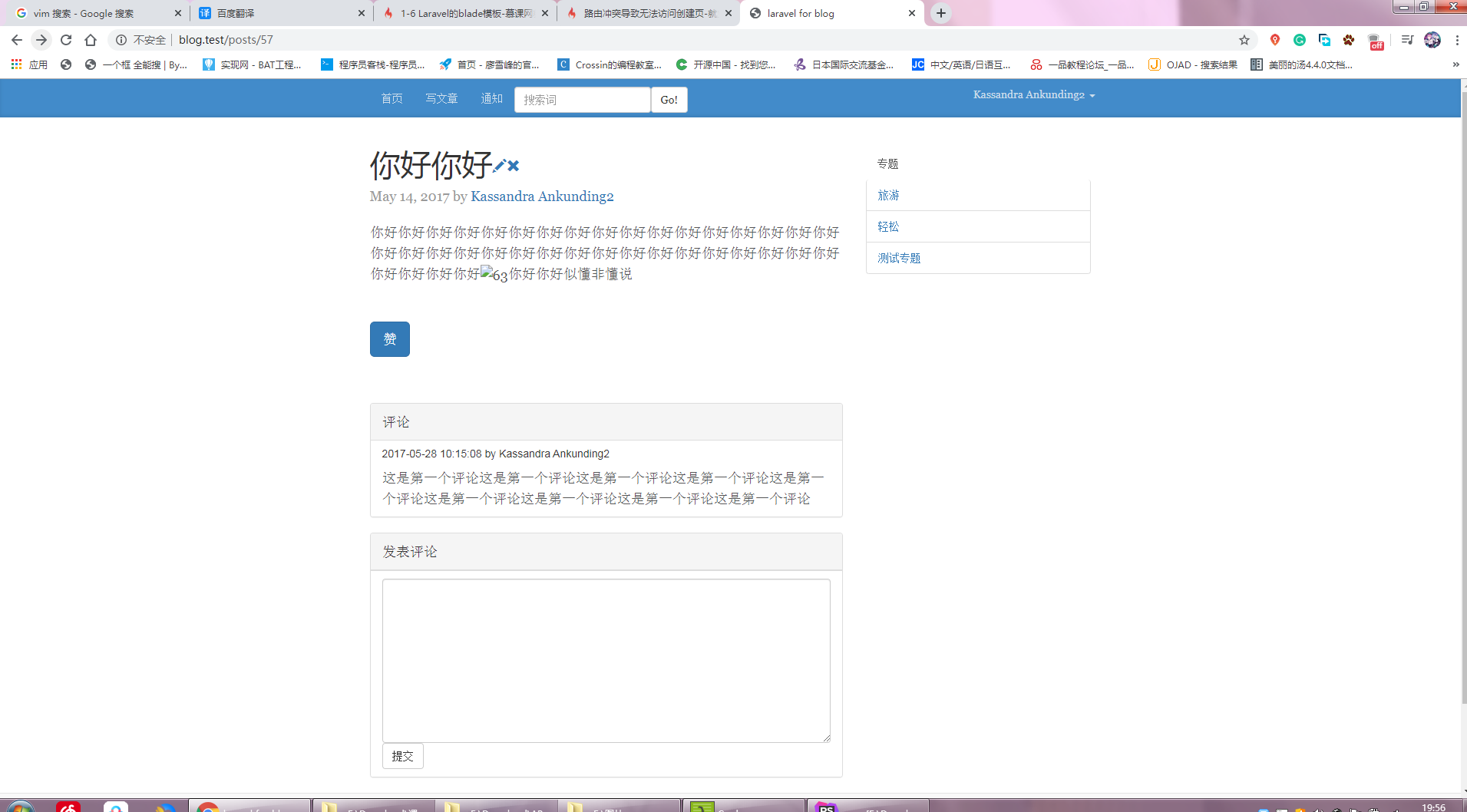Open 写文章 in the navbar
The height and width of the screenshot is (812, 1467).
click(x=441, y=98)
